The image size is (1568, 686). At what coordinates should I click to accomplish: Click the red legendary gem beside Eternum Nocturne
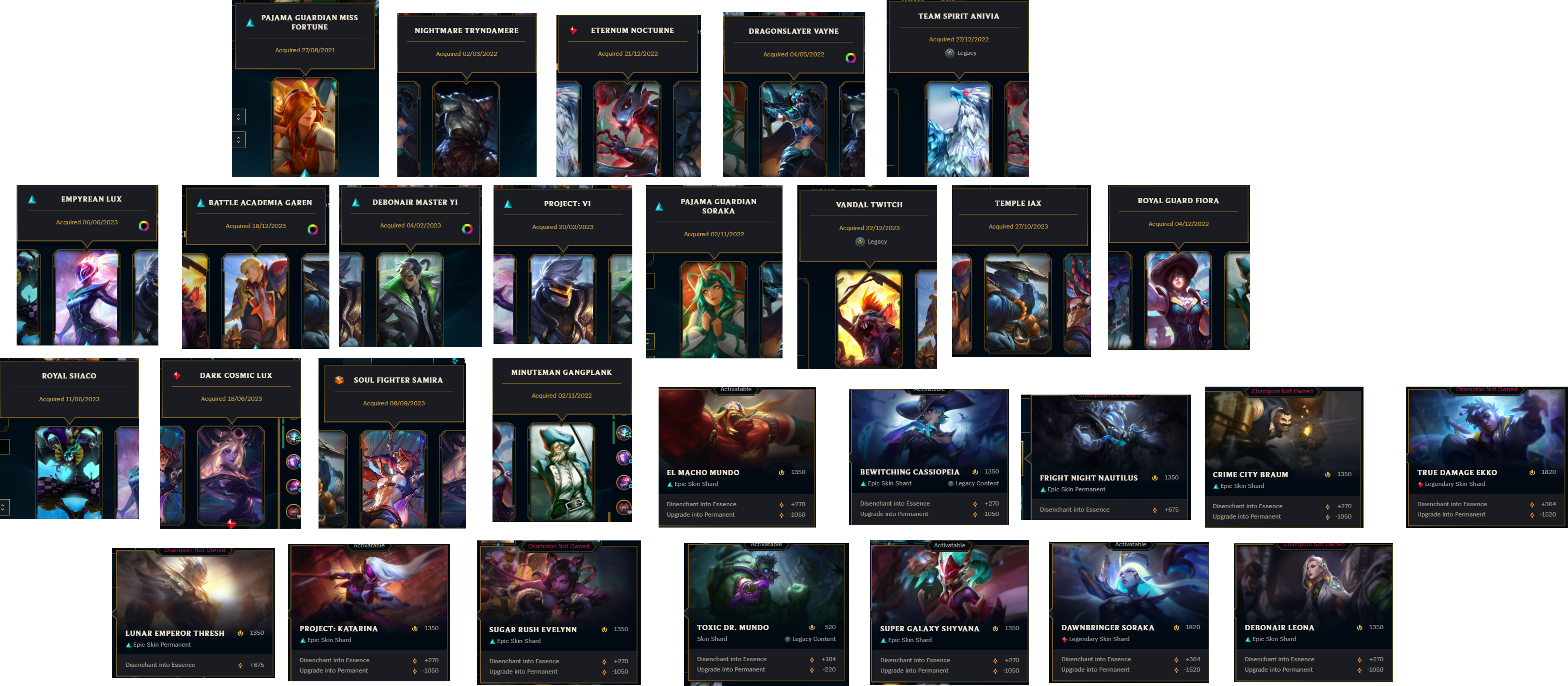click(573, 31)
